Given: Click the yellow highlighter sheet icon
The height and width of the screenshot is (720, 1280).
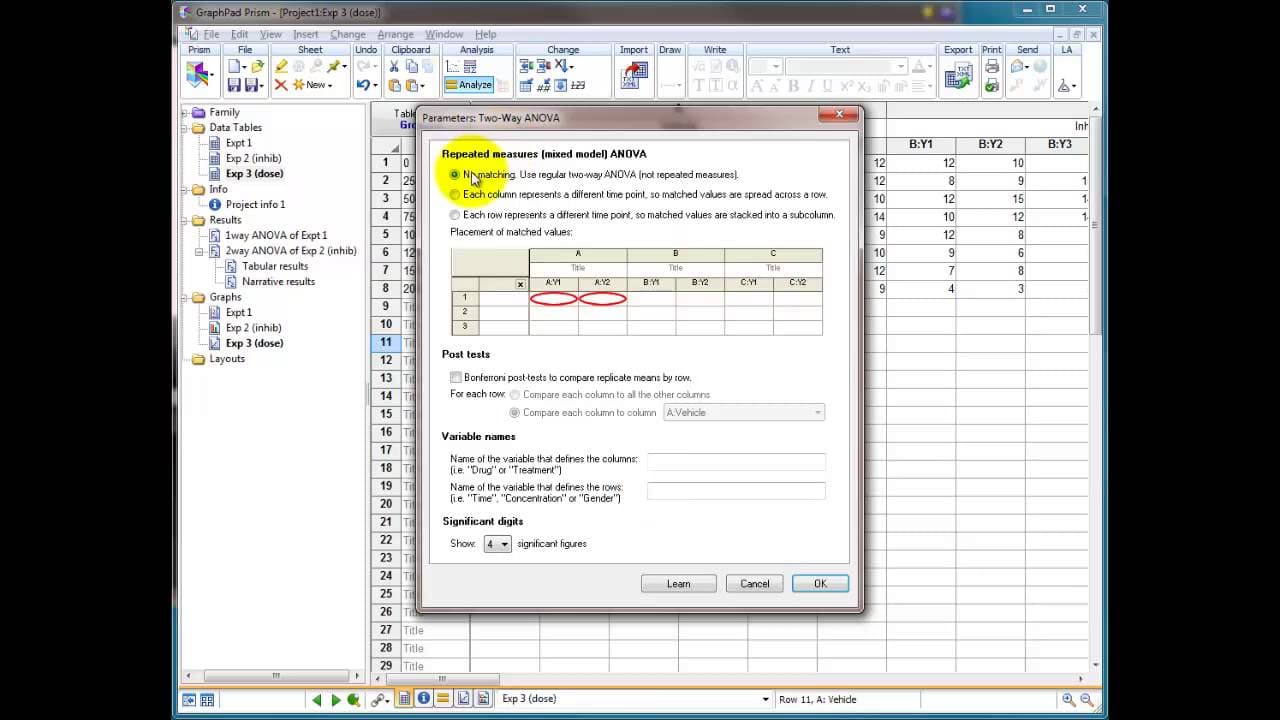Looking at the screenshot, I should pyautogui.click(x=281, y=66).
